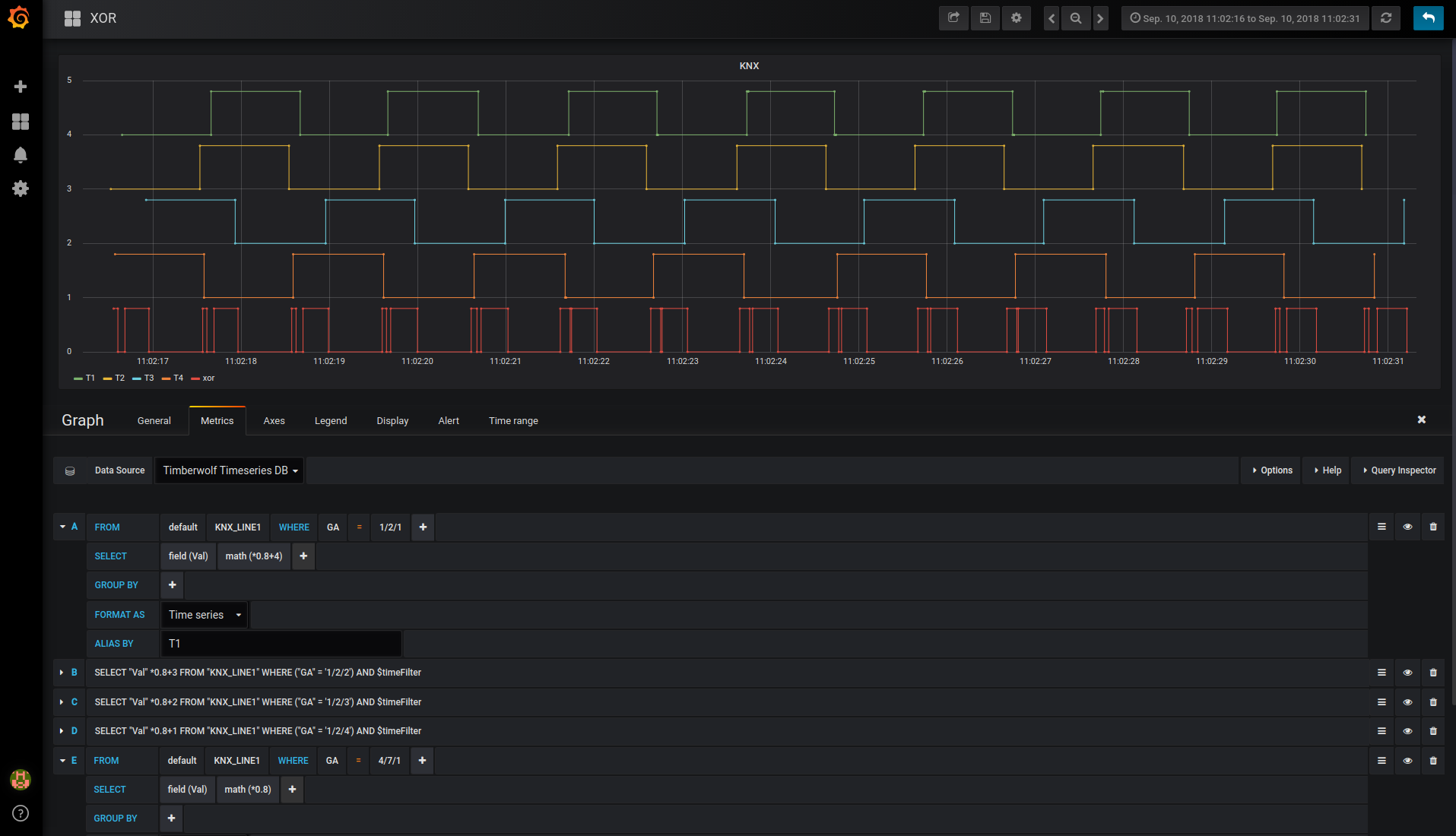The image size is (1456, 836).
Task: Open the Timberwolf Timeseries DB data source dropdown
Action: 230,470
